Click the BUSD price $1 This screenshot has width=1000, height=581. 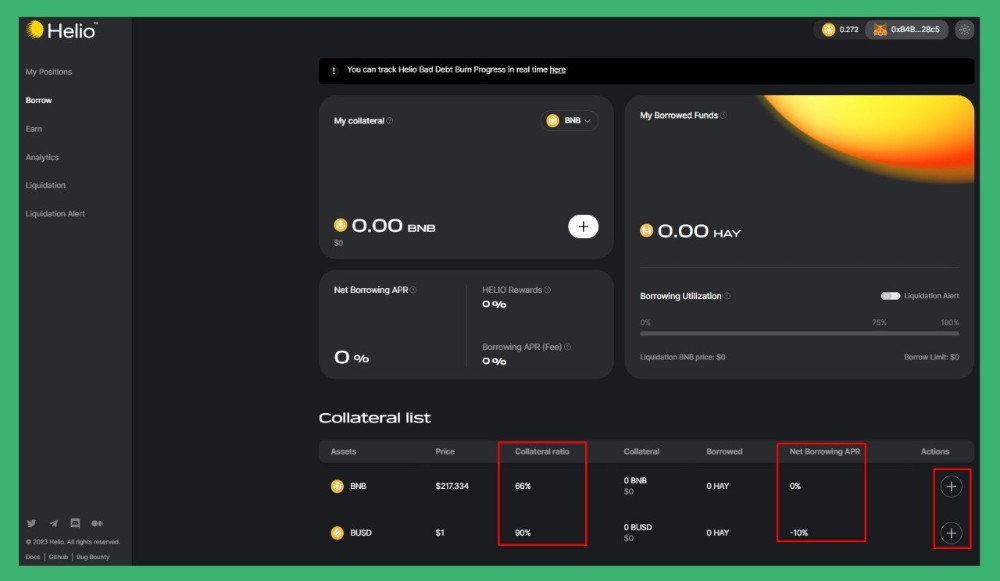pyautogui.click(x=440, y=533)
